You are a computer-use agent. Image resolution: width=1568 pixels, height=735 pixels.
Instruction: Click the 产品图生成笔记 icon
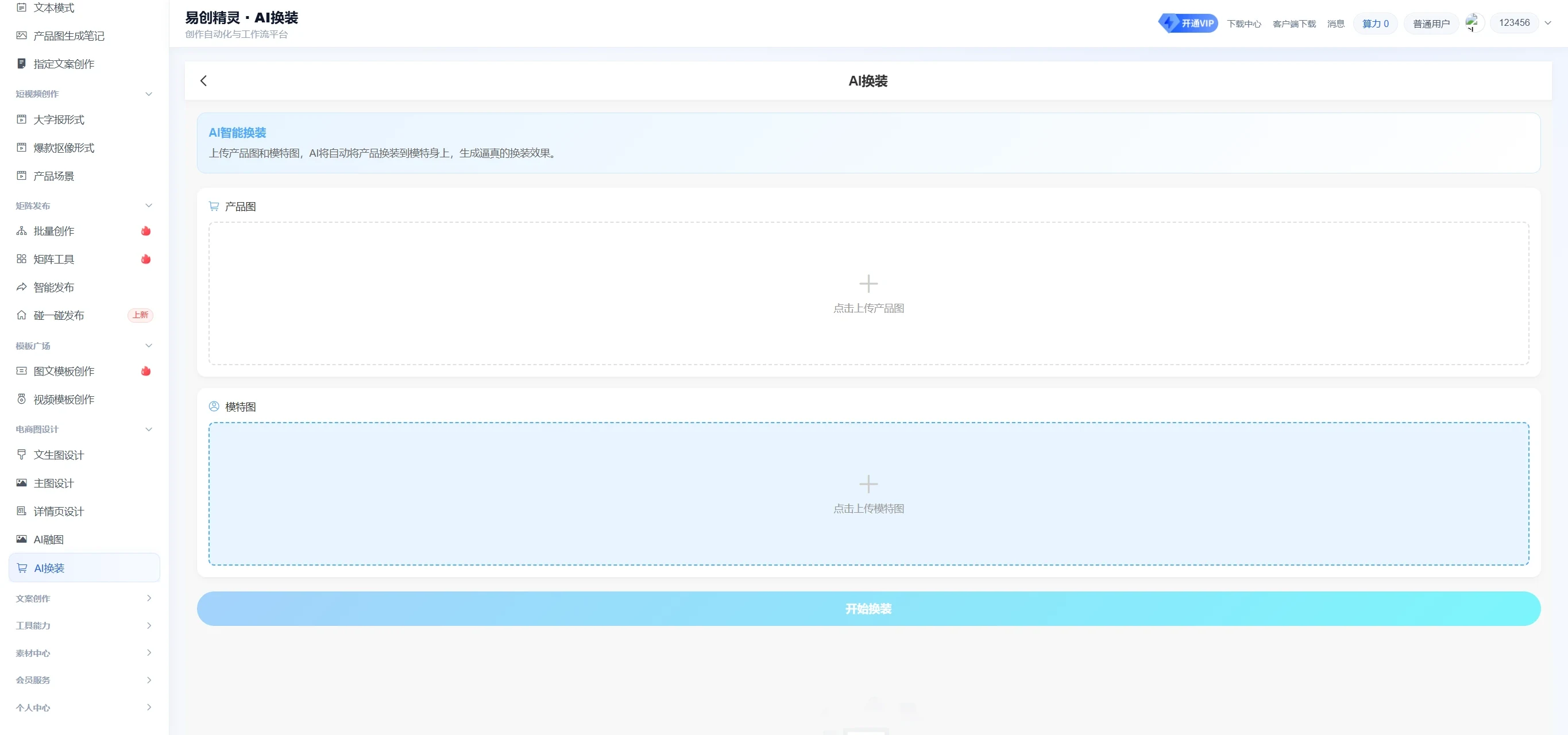pos(21,36)
